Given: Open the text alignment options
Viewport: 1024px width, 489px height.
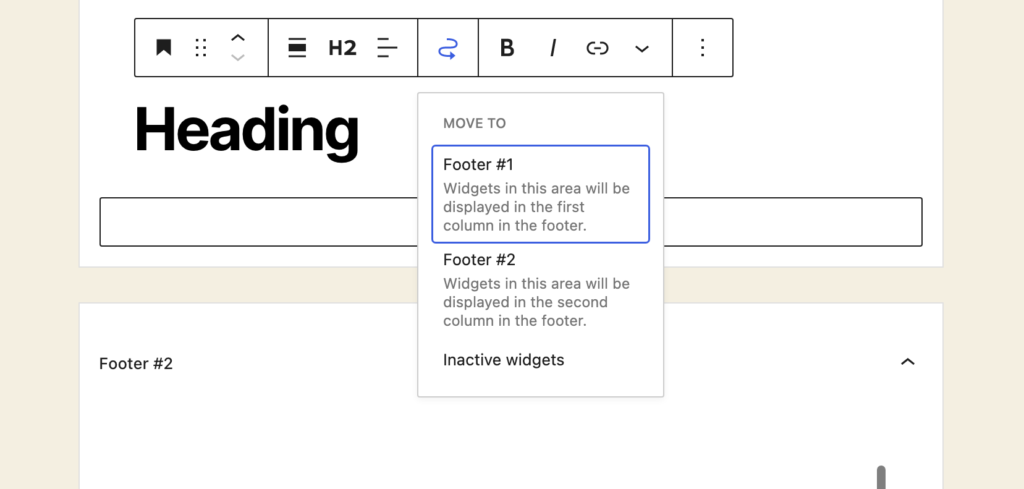Looking at the screenshot, I should tap(387, 48).
